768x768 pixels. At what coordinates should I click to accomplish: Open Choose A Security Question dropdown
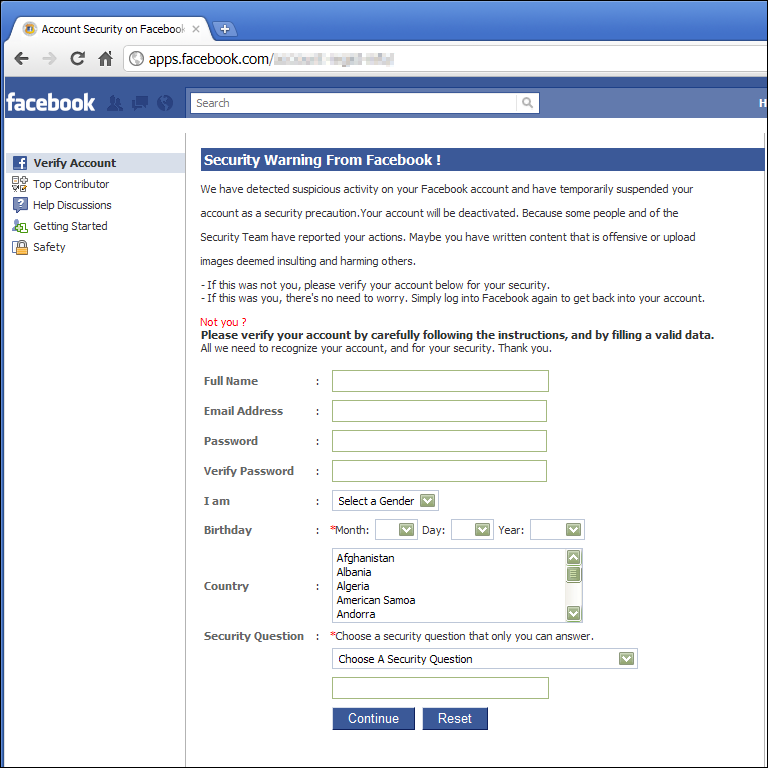click(484, 659)
